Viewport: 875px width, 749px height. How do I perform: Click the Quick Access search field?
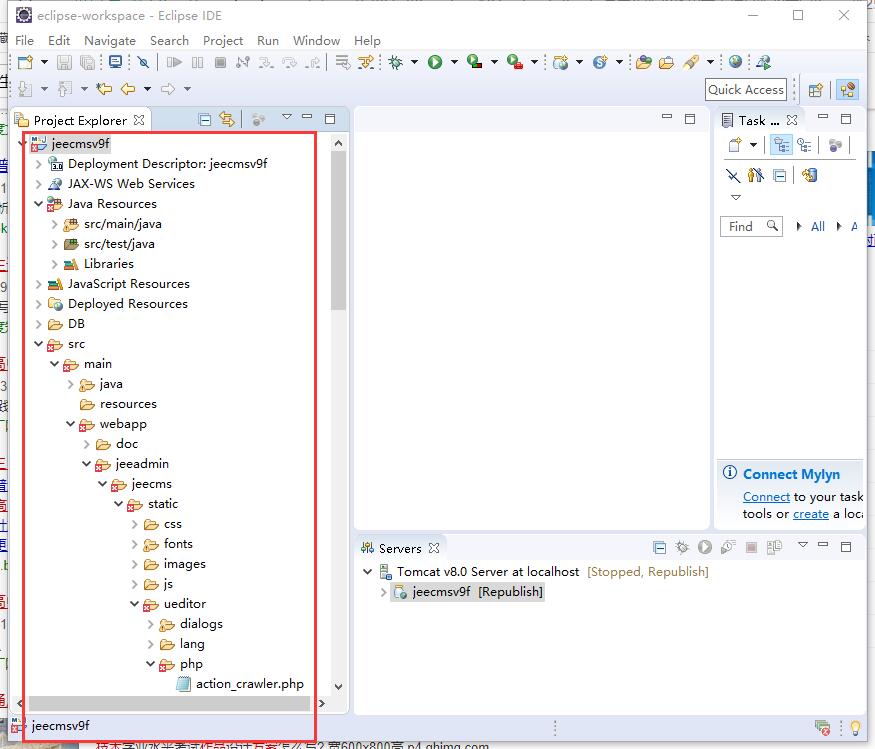745,89
